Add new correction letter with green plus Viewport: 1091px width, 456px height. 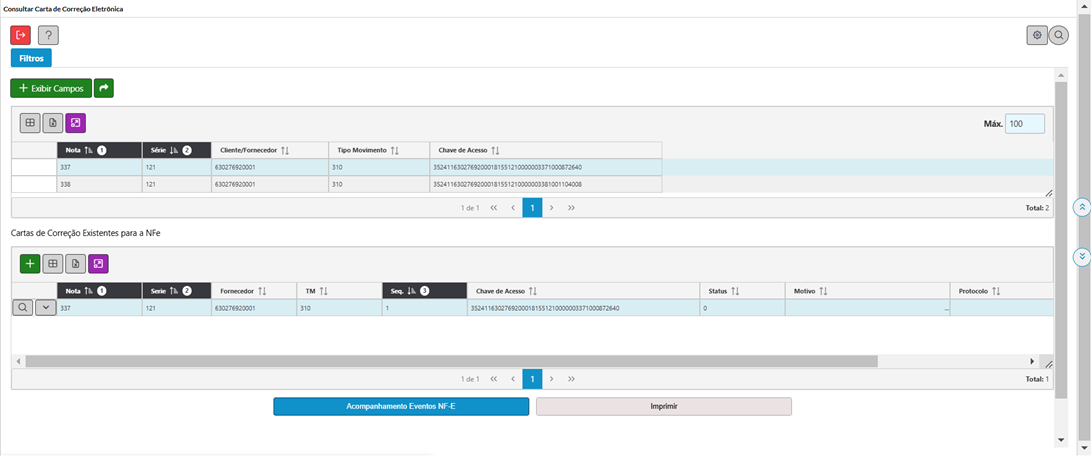click(x=30, y=264)
